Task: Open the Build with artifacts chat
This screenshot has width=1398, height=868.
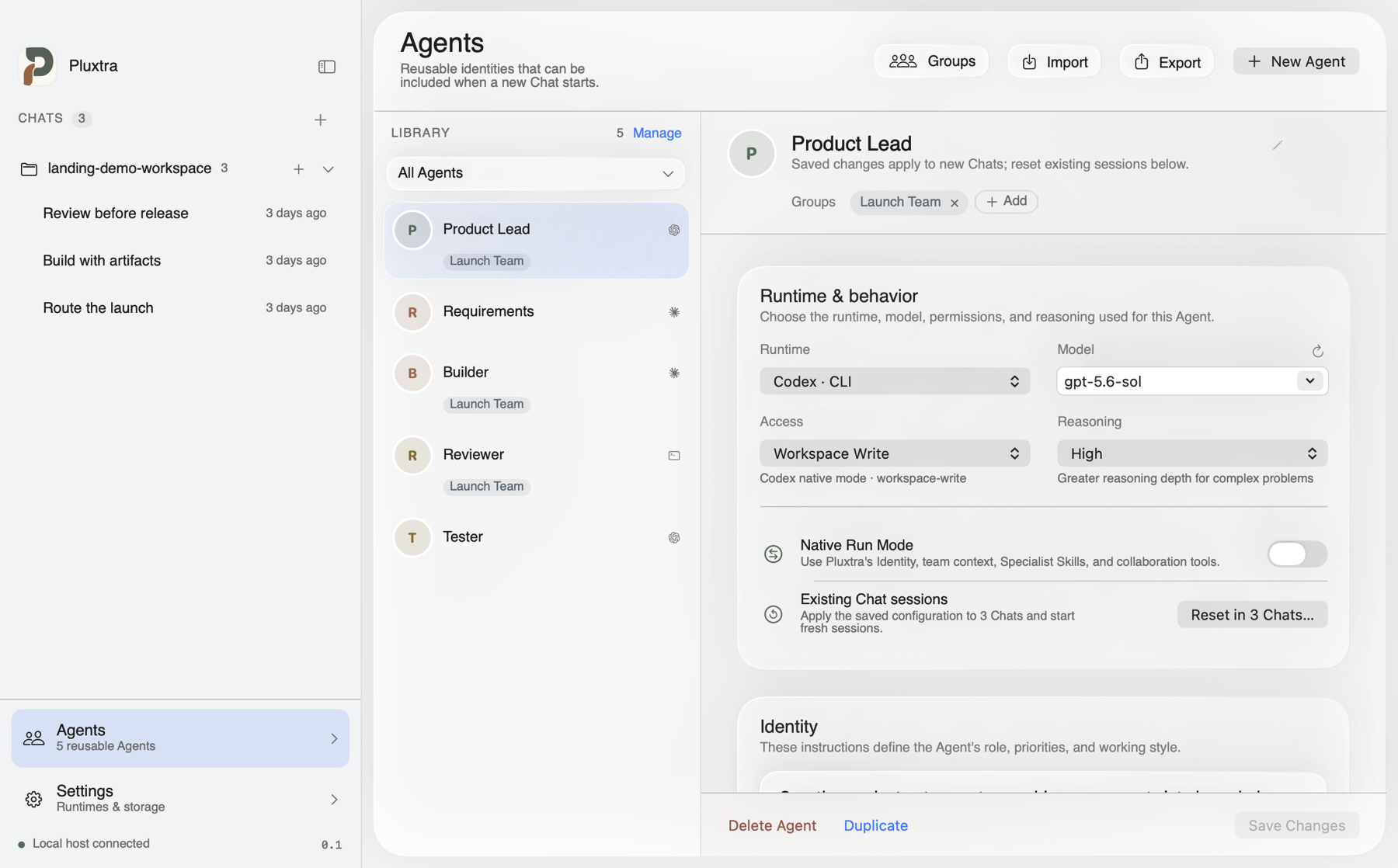Action: click(x=184, y=260)
